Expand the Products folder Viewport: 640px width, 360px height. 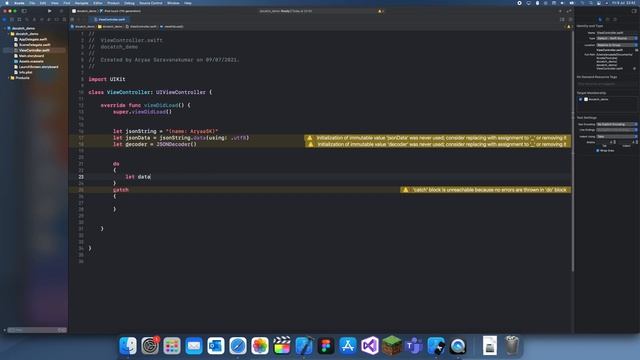tap(9, 78)
